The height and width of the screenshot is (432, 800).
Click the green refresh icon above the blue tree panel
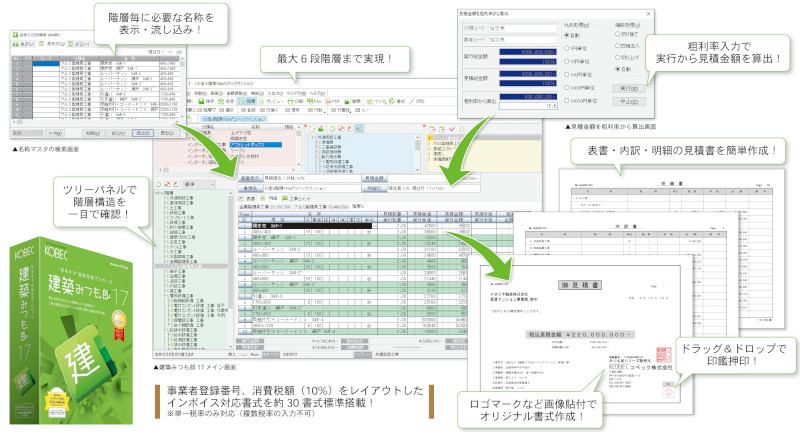[x=332, y=129]
